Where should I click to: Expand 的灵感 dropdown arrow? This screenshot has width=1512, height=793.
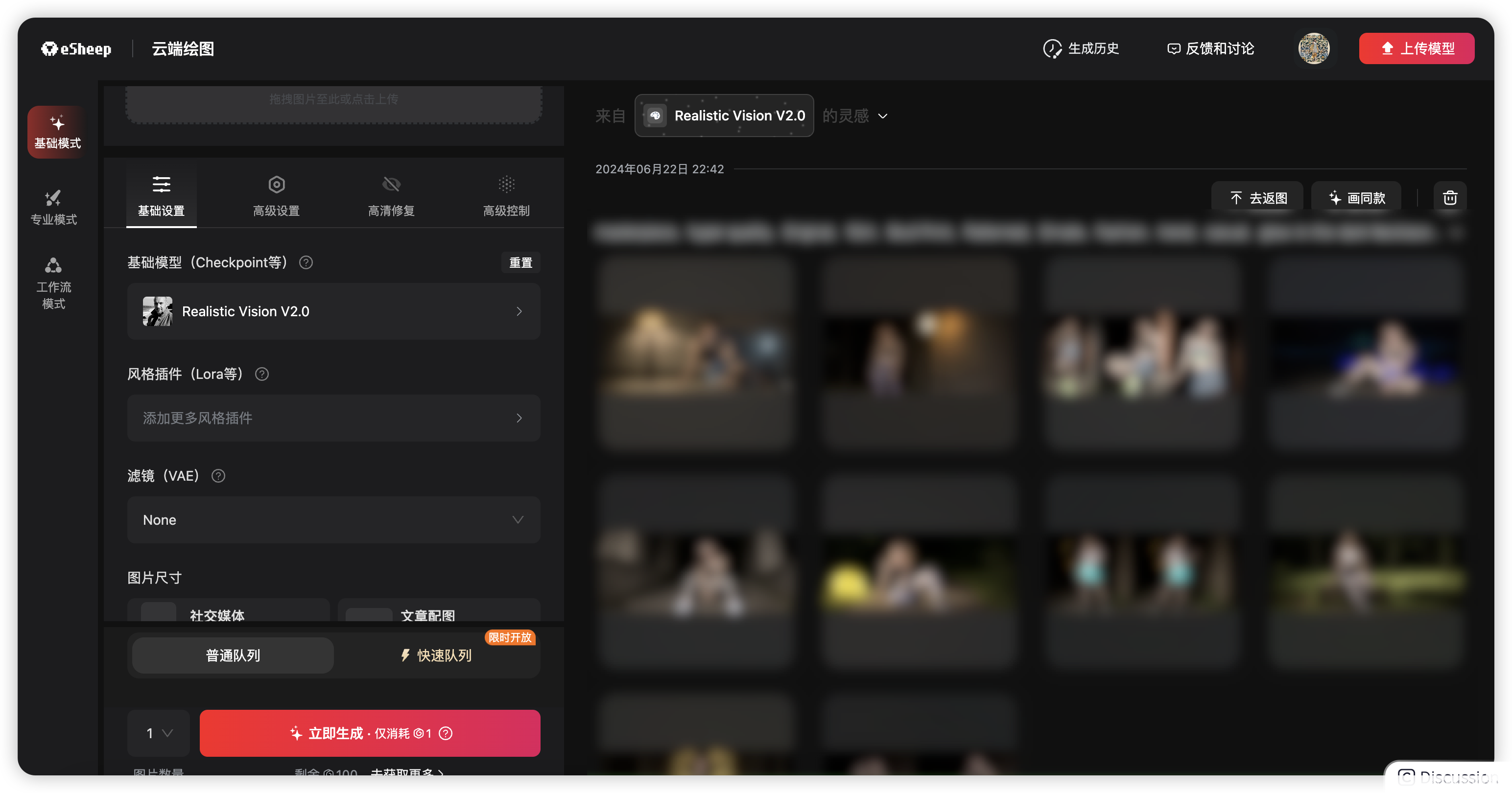[x=883, y=116]
